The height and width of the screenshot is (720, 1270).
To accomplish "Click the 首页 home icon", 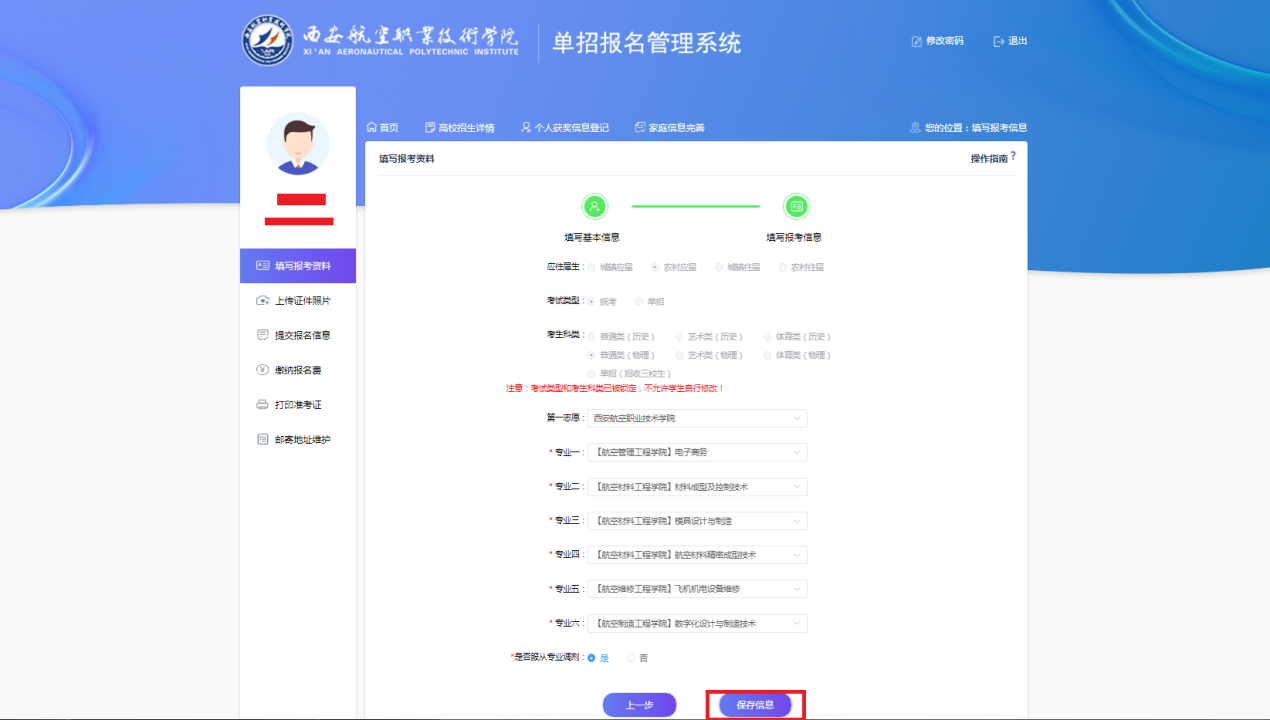I will [372, 127].
